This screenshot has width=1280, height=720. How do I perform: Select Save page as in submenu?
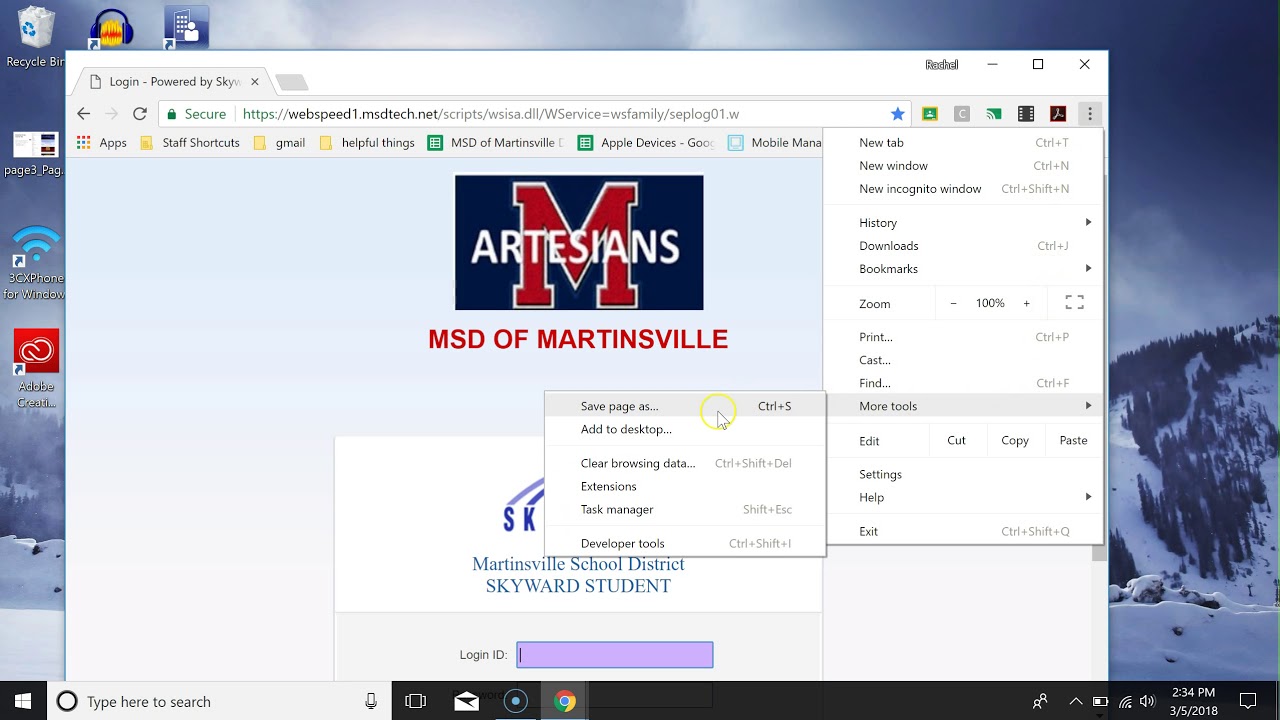point(685,406)
